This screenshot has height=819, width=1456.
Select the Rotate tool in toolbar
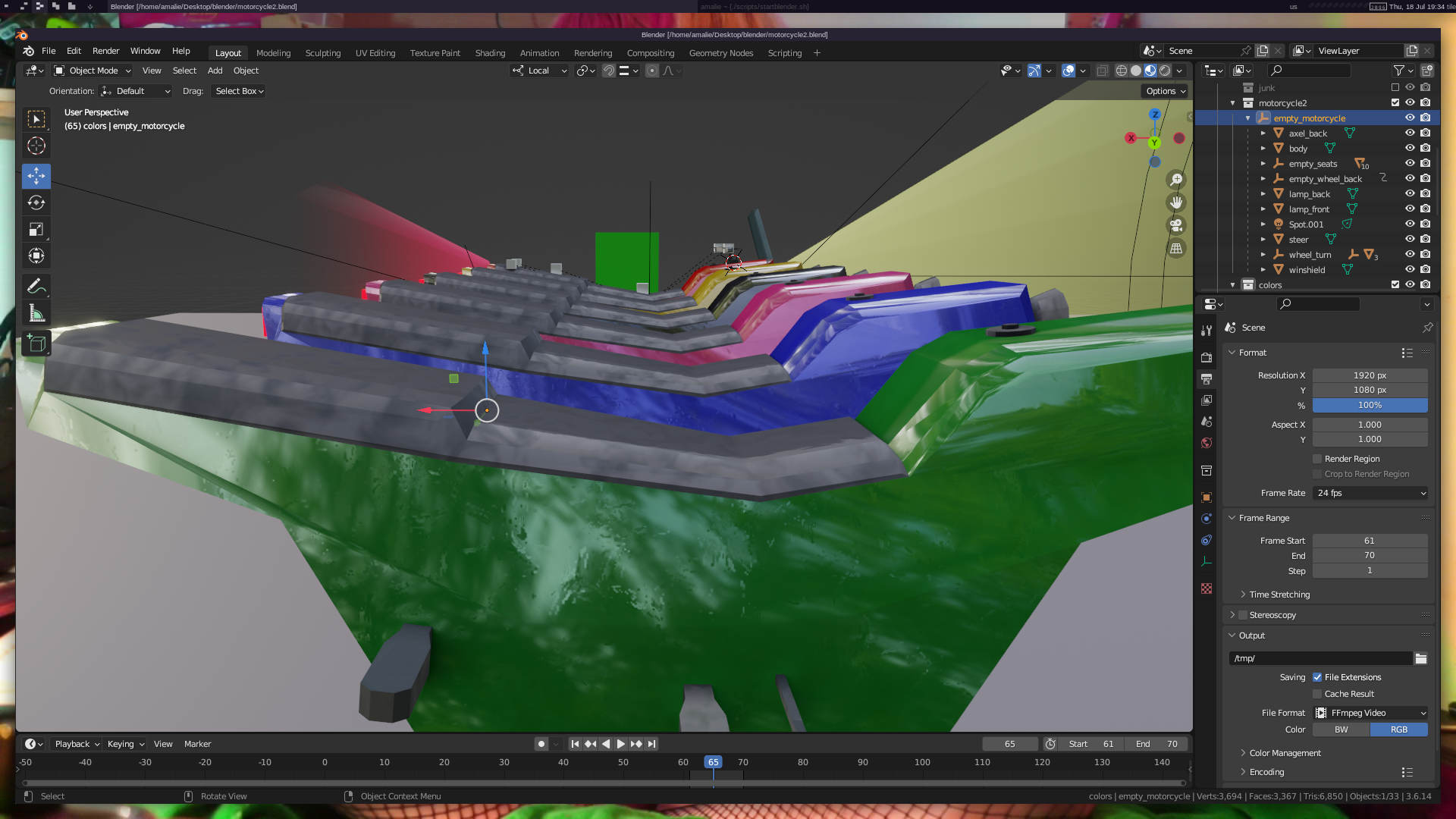(36, 202)
